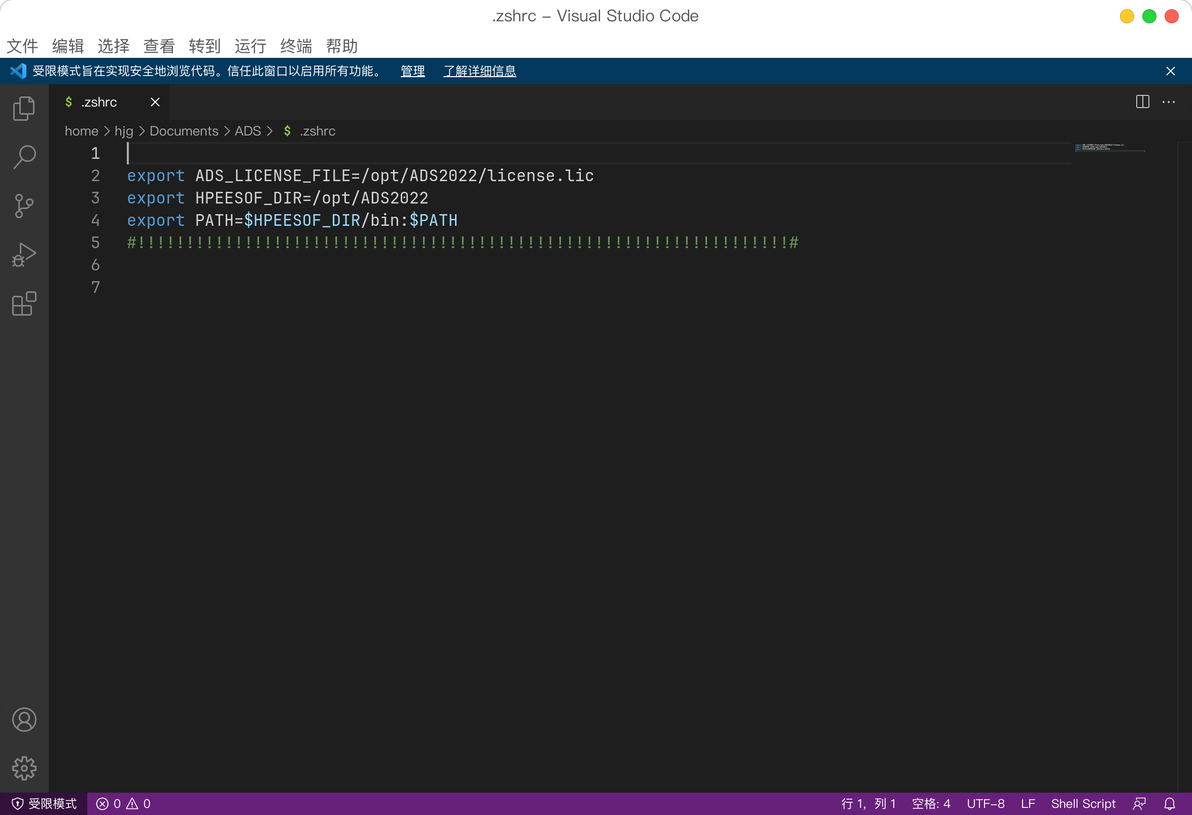The width and height of the screenshot is (1192, 815).
Task: Open the Source Control view
Action: tap(24, 206)
